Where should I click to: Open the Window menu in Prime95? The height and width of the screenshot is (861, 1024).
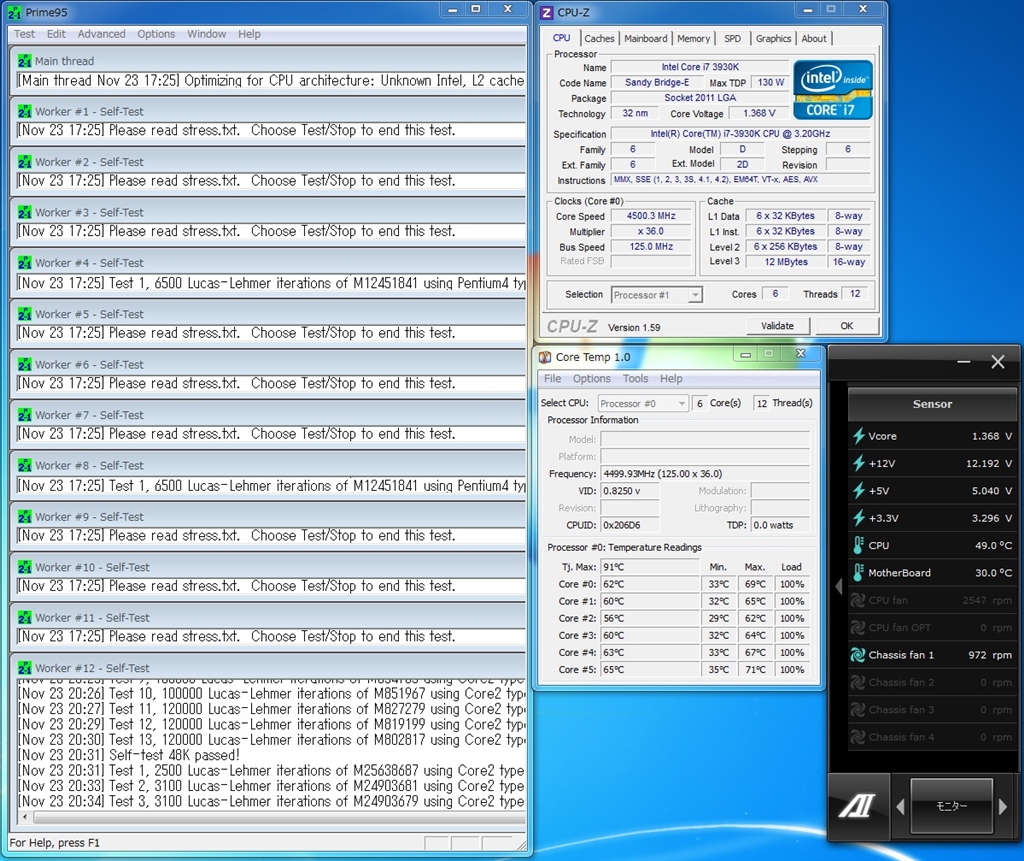click(x=206, y=34)
